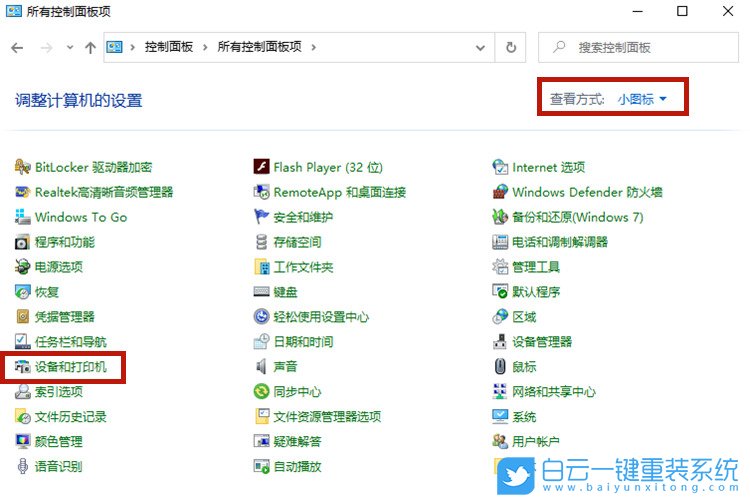
Task: Open the 同步中心 icon
Action: (x=261, y=391)
